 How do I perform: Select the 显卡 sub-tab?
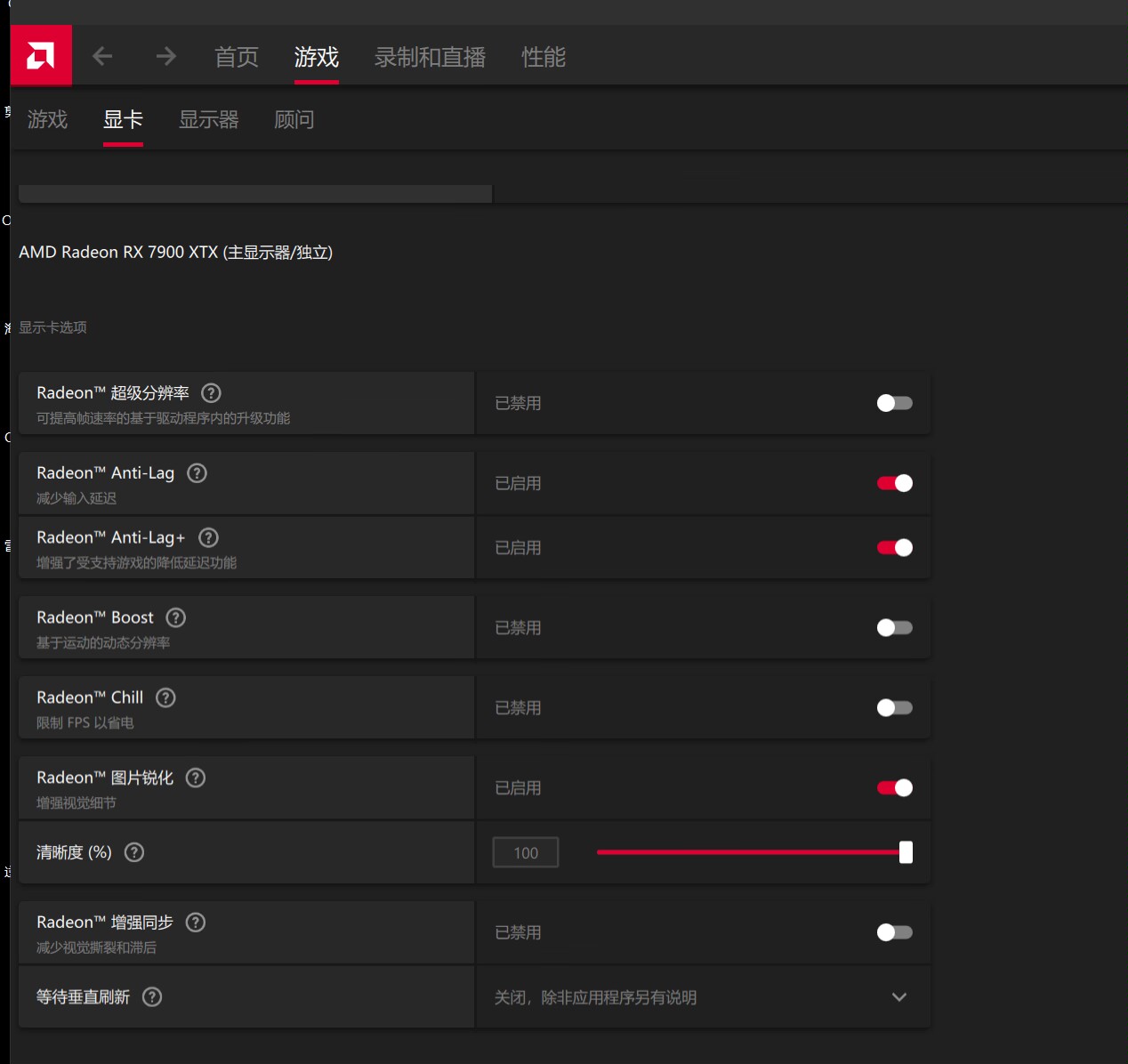[x=123, y=119]
